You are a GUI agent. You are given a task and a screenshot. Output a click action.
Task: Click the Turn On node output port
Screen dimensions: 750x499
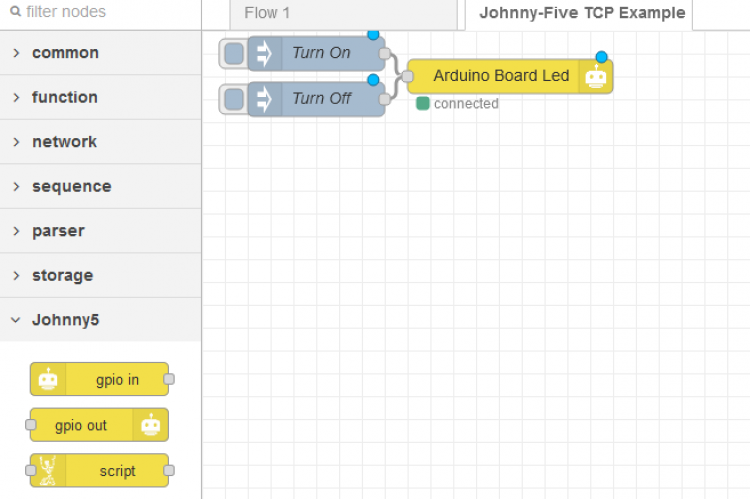click(384, 54)
